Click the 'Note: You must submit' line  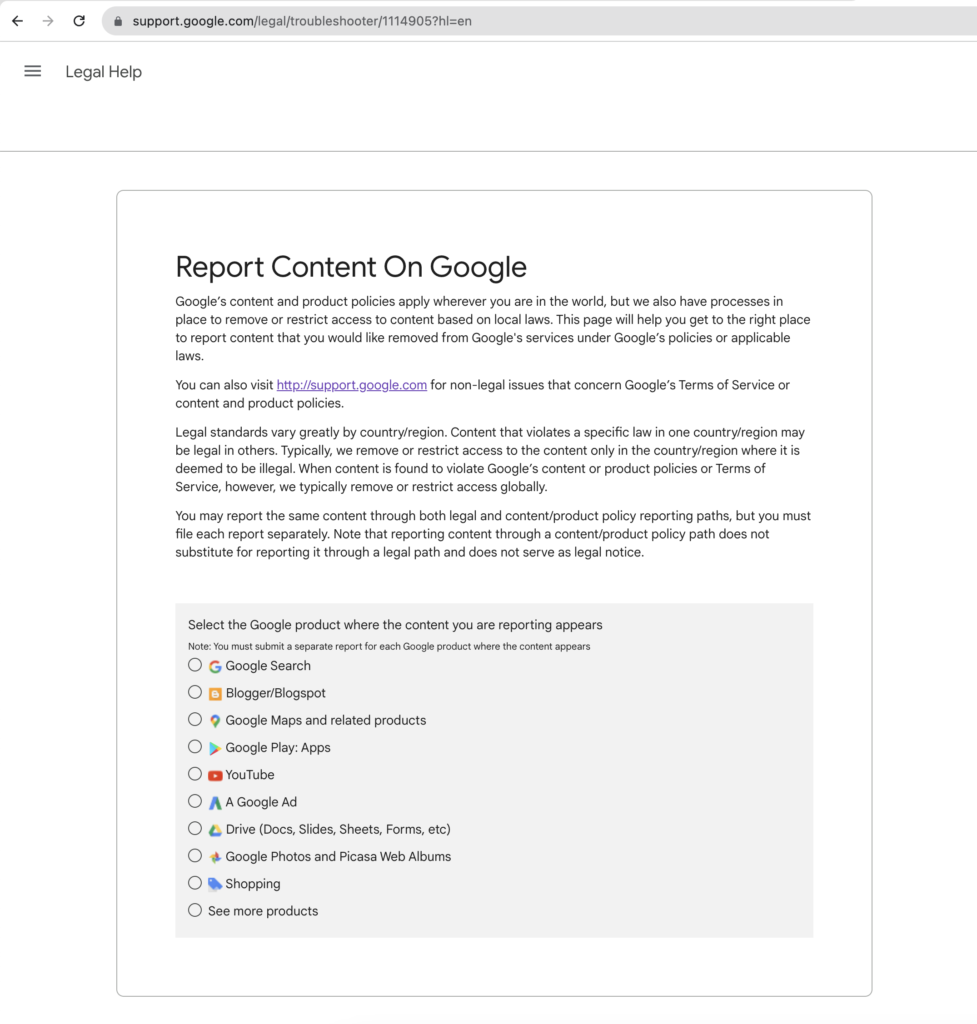(389, 647)
